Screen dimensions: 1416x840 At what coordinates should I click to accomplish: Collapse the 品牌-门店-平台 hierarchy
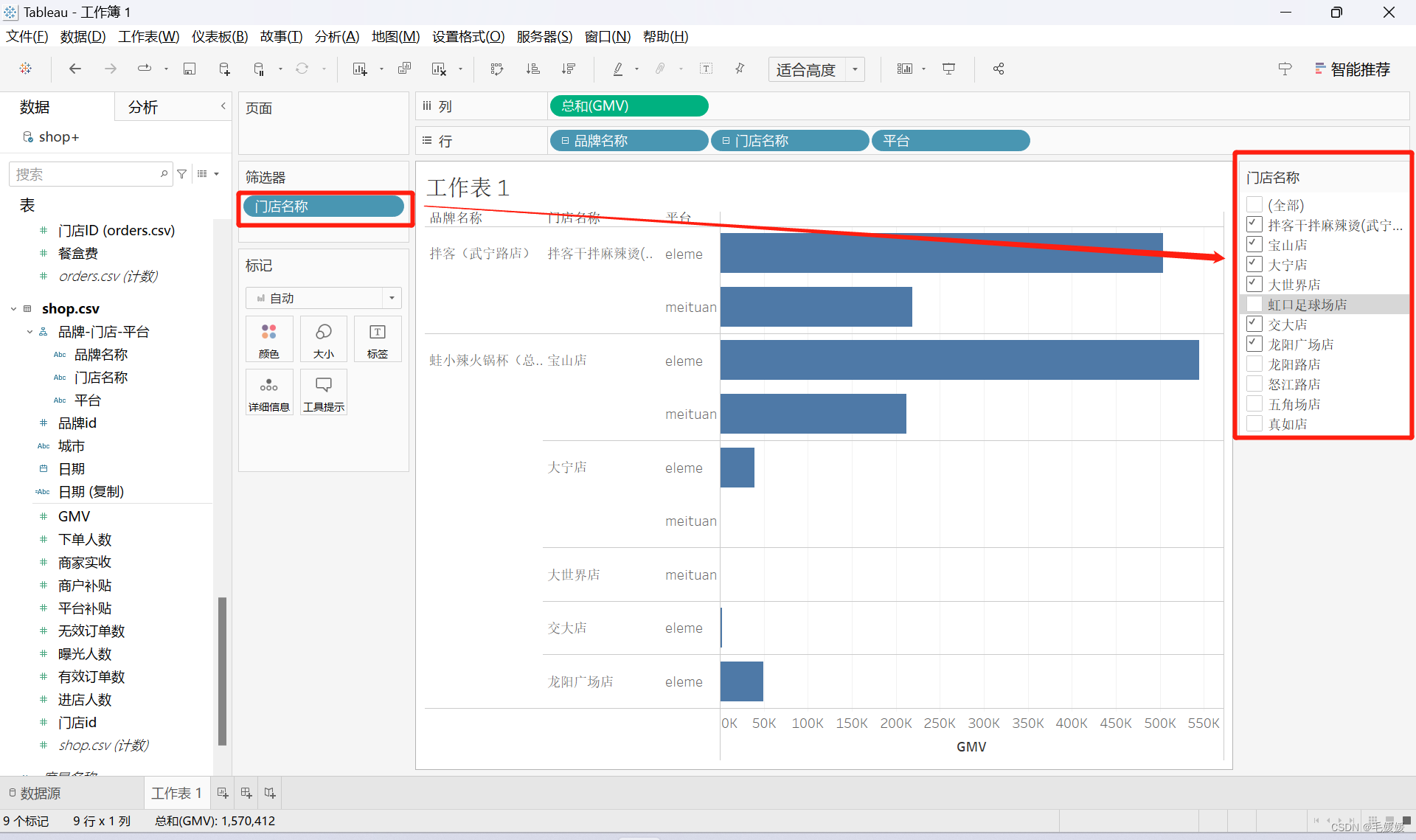(29, 332)
